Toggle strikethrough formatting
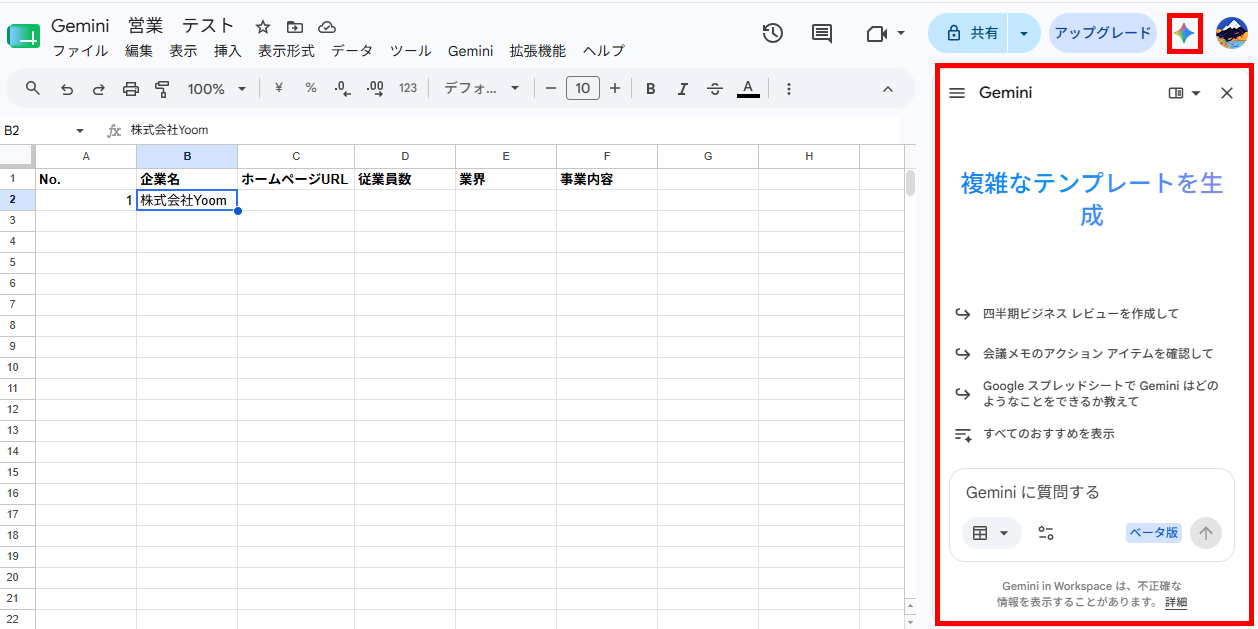Screen dimensions: 1258x629 pos(715,89)
